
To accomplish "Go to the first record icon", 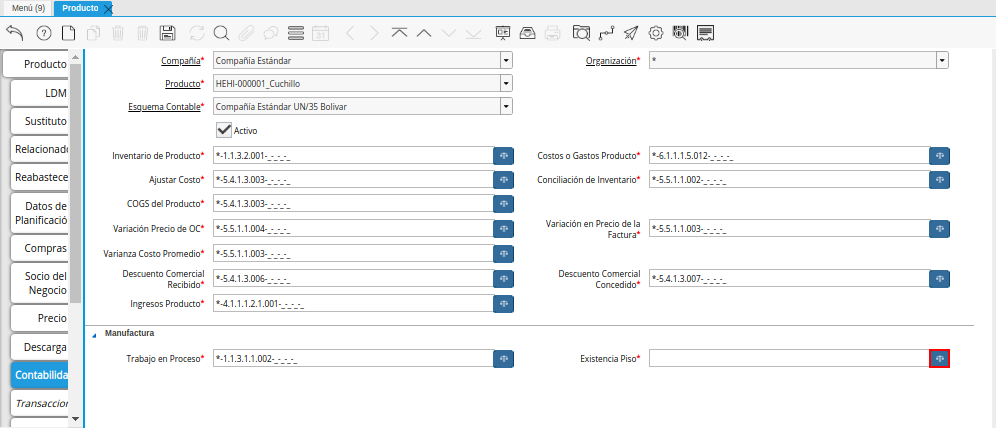I will click(x=399, y=32).
